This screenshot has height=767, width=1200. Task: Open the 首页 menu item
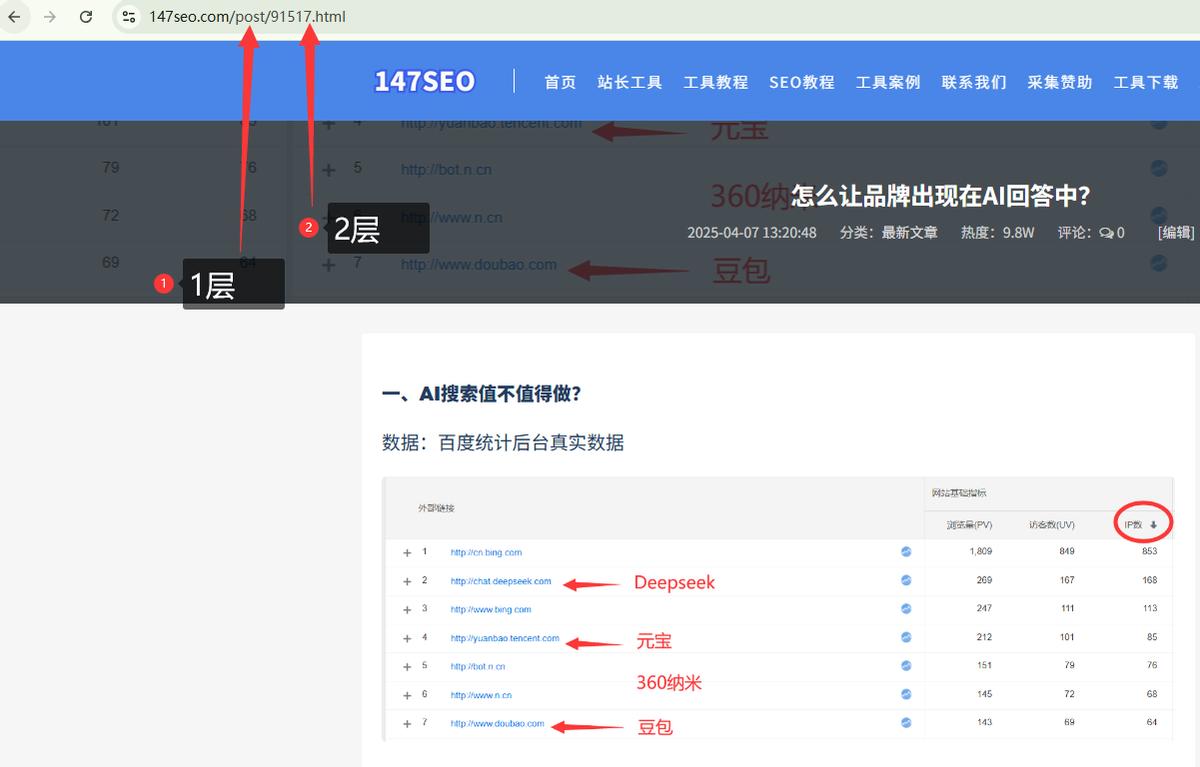(x=560, y=82)
